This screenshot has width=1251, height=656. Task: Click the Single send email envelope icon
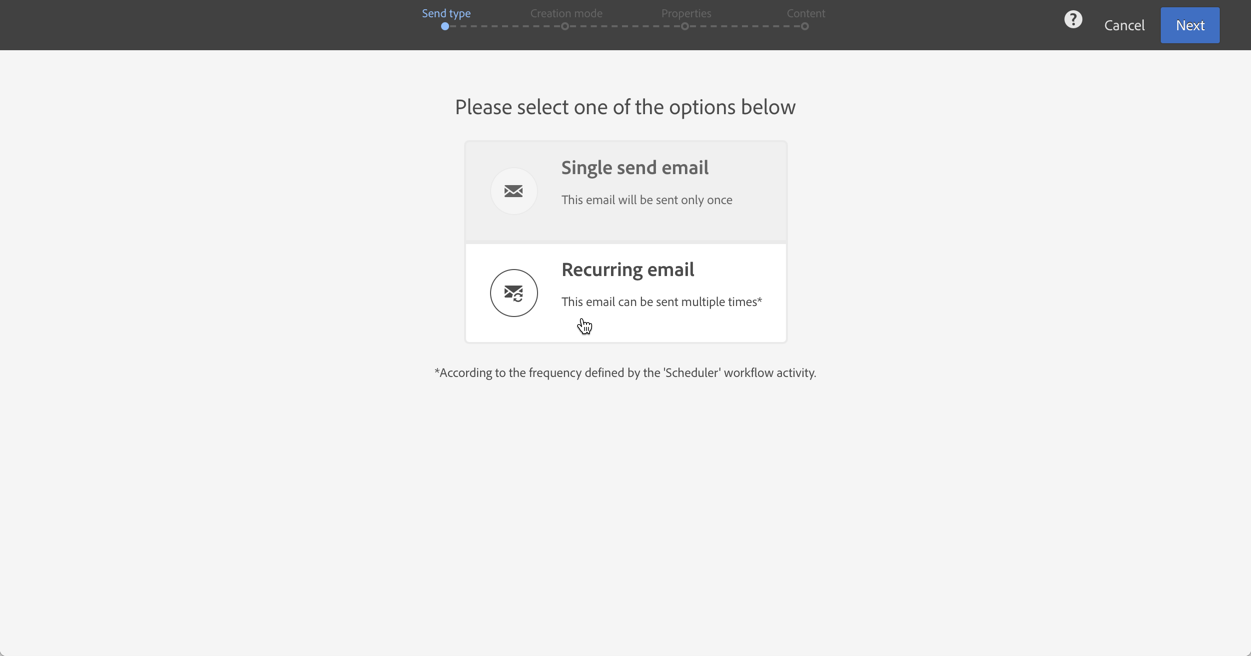click(x=514, y=191)
